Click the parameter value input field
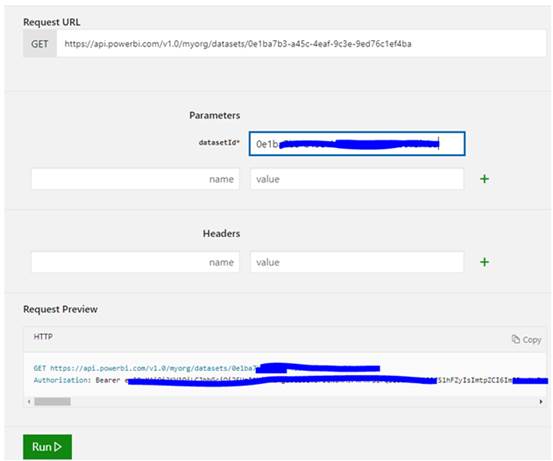 [357, 179]
